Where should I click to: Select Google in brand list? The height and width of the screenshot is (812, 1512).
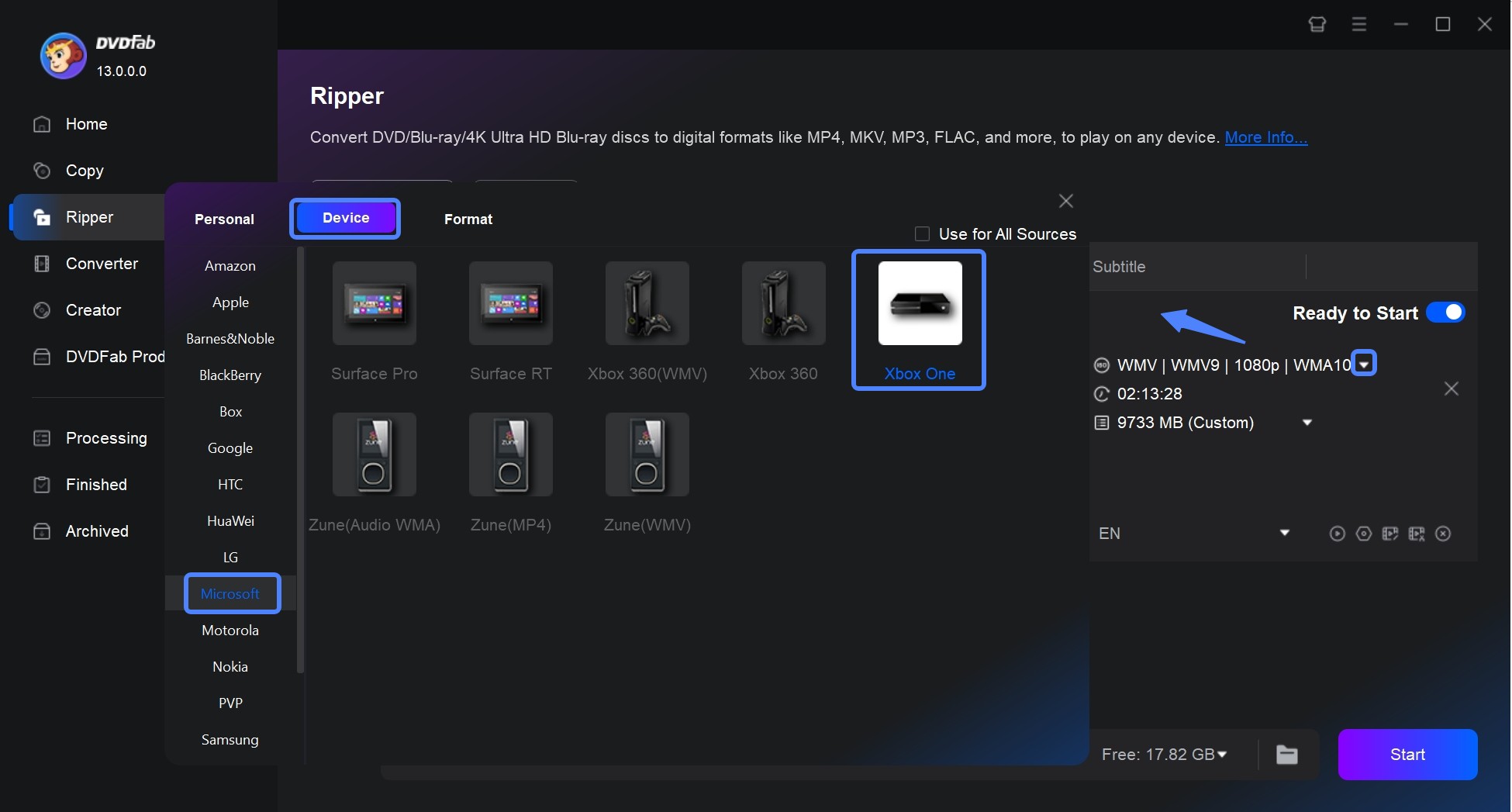click(x=230, y=448)
